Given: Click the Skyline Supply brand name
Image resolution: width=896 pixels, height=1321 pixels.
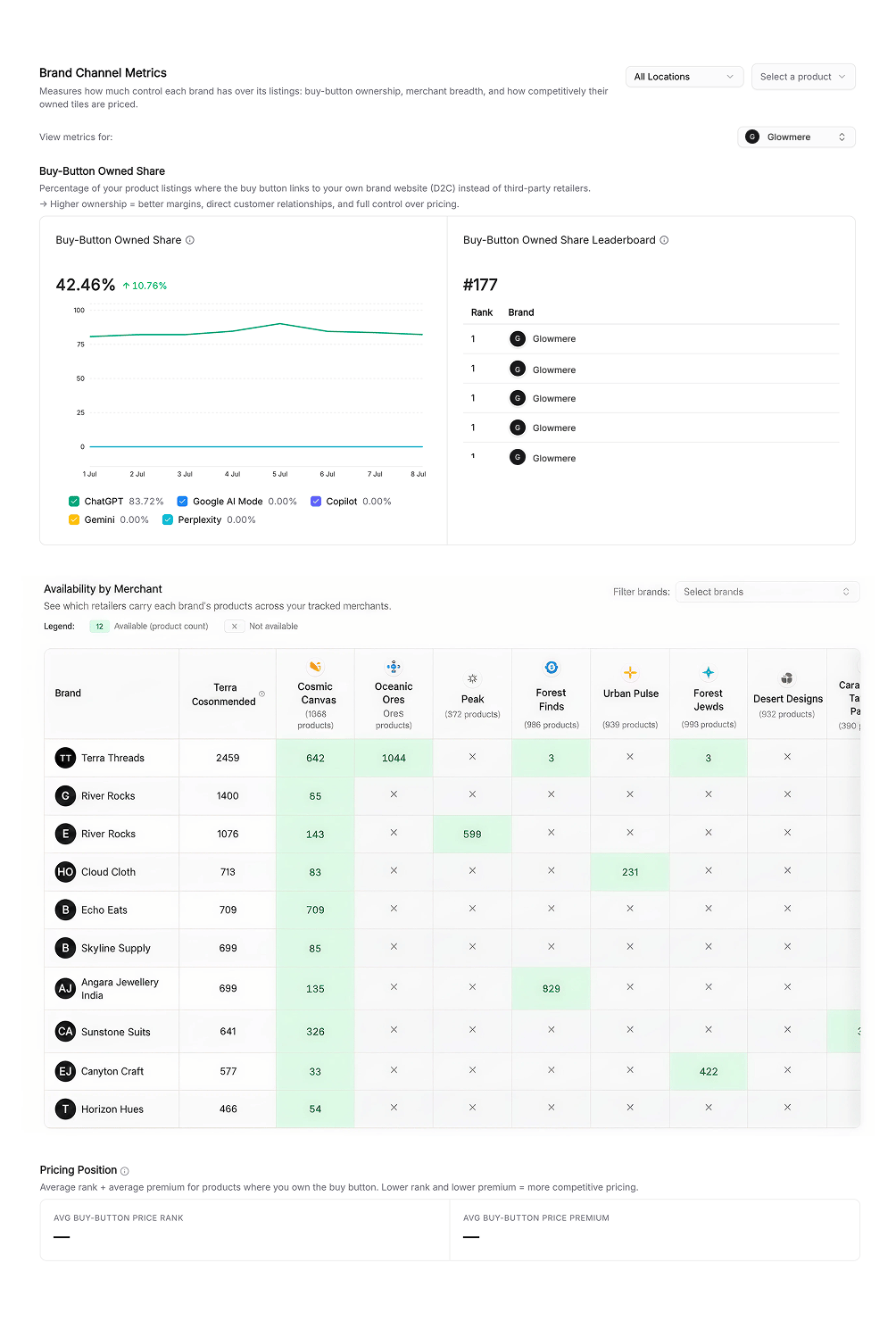Looking at the screenshot, I should [x=116, y=948].
